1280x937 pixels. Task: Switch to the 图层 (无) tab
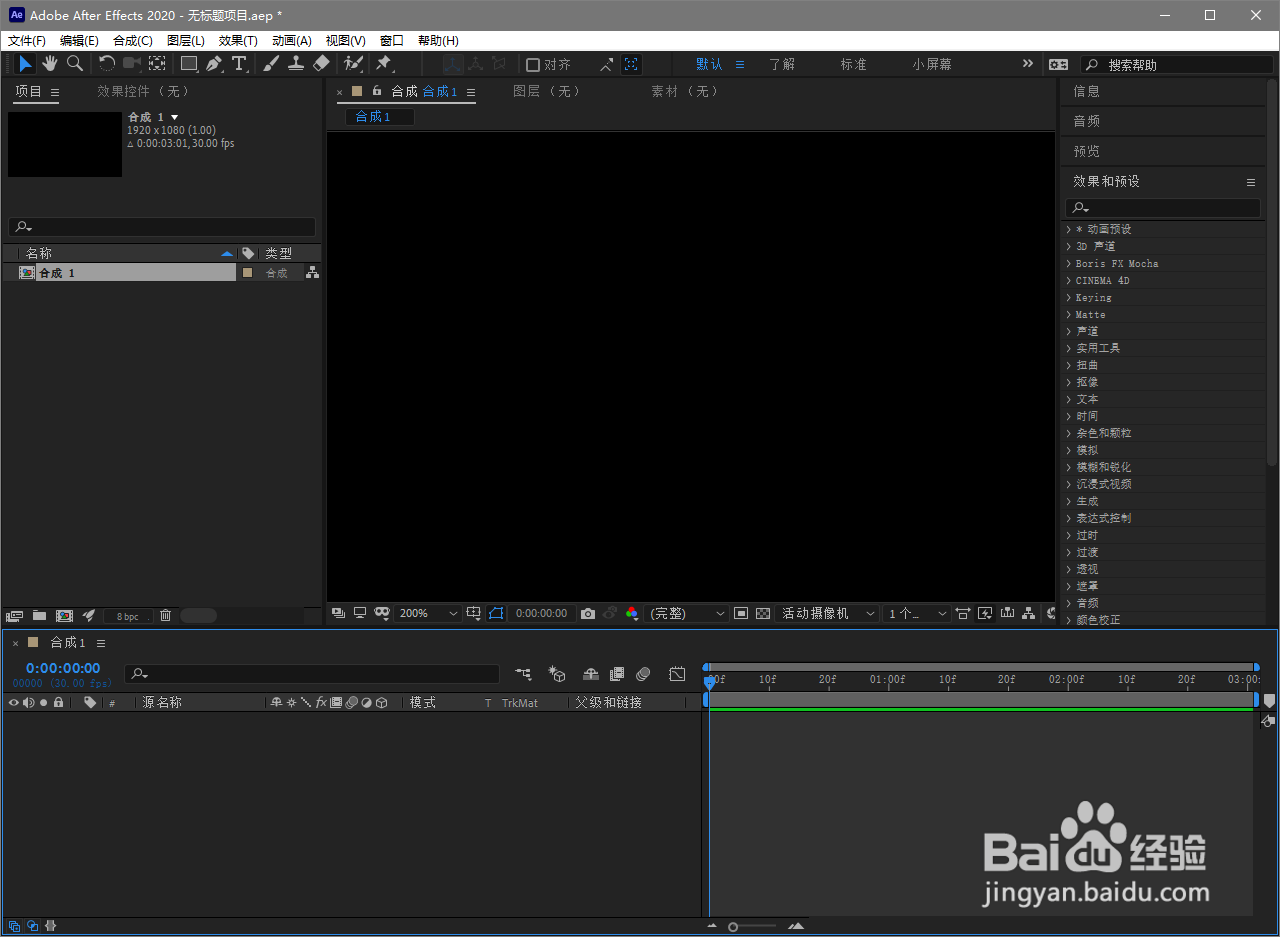547,91
